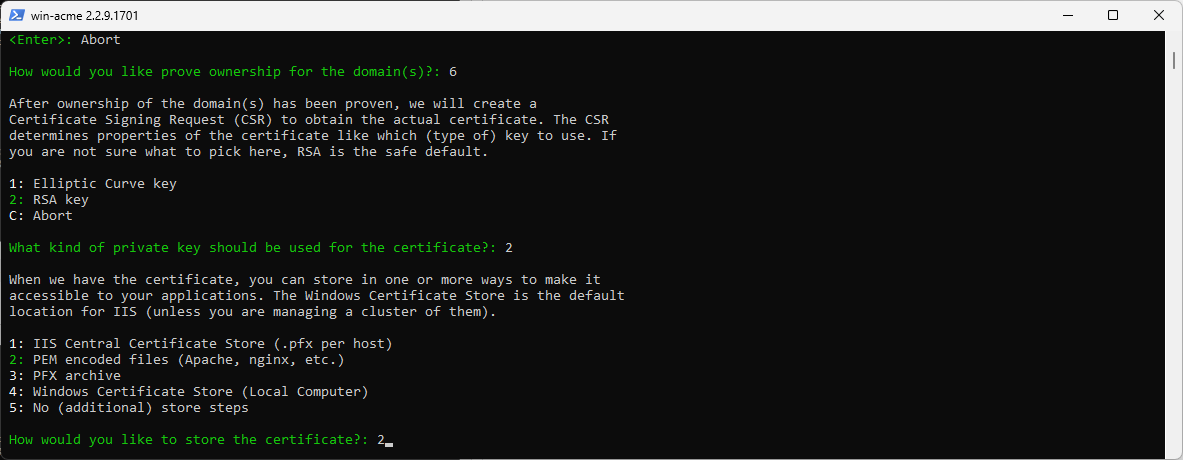Click the "prove ownership for the domain(s)" prompt
The width and height of the screenshot is (1183, 460).
pos(225,72)
